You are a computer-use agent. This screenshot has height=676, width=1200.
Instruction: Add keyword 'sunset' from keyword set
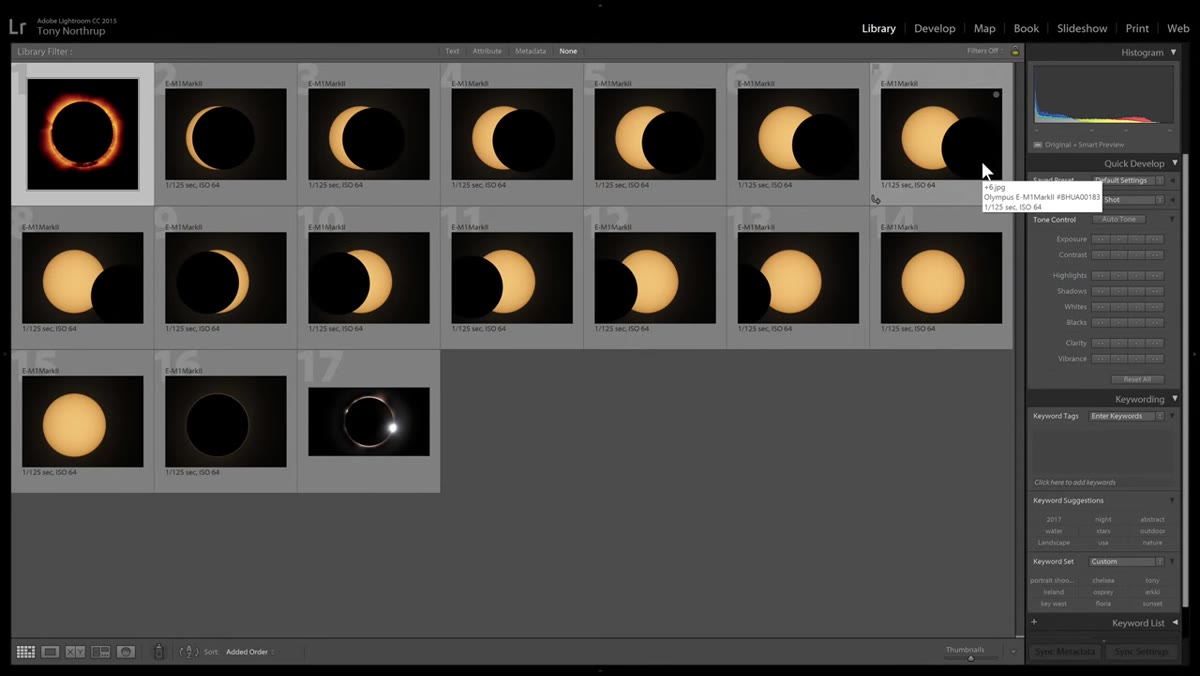click(1152, 604)
